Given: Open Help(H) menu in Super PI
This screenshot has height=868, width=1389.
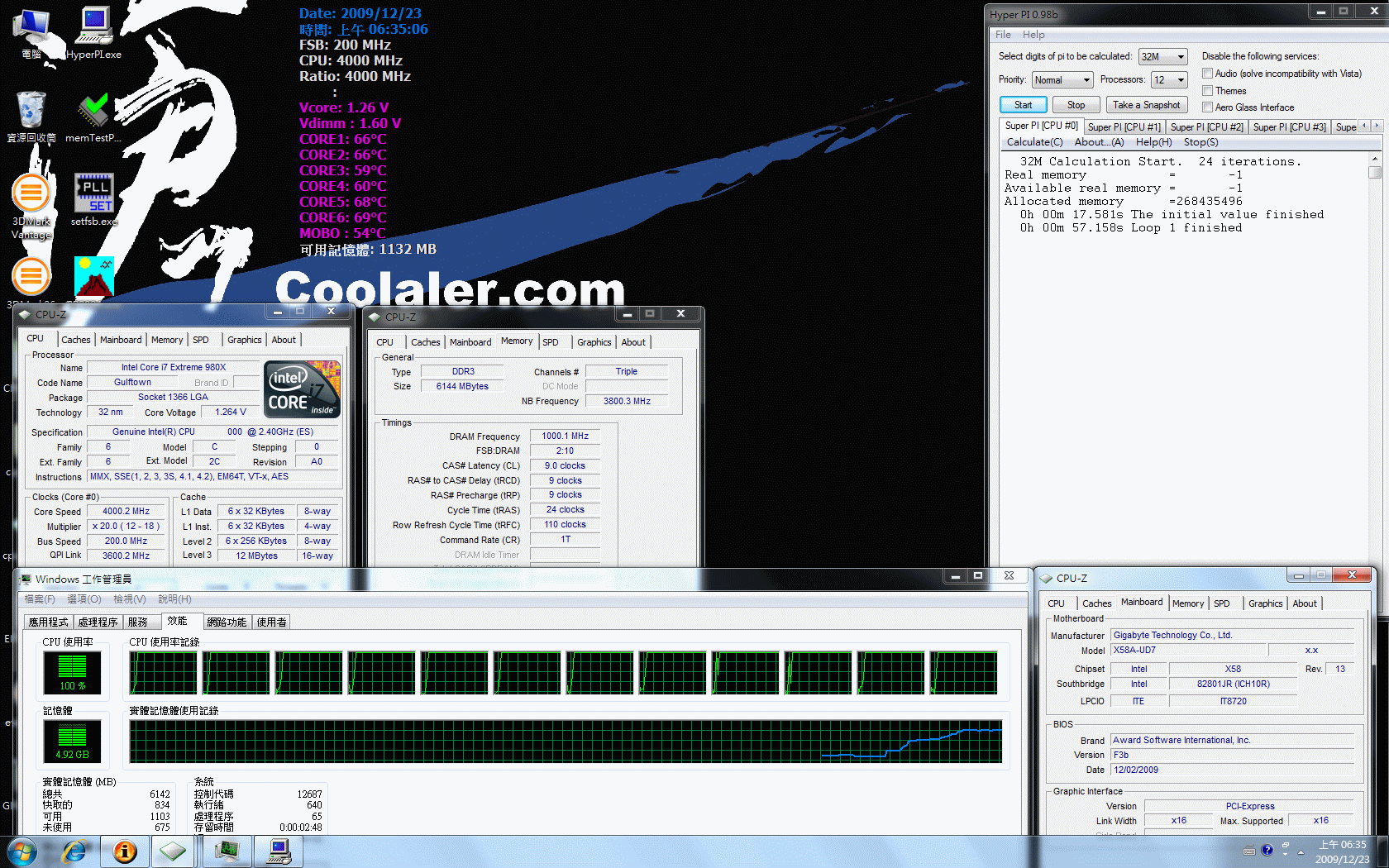Looking at the screenshot, I should click(1153, 142).
